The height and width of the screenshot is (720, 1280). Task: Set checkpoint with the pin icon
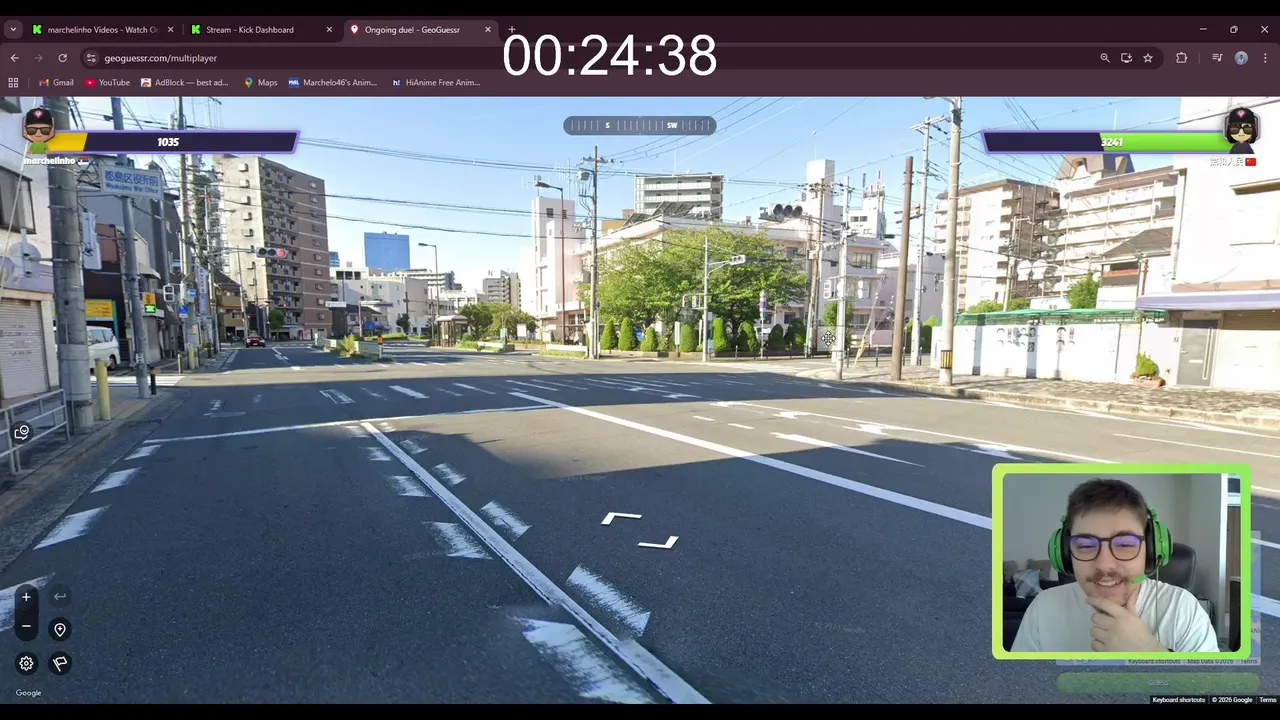point(60,630)
